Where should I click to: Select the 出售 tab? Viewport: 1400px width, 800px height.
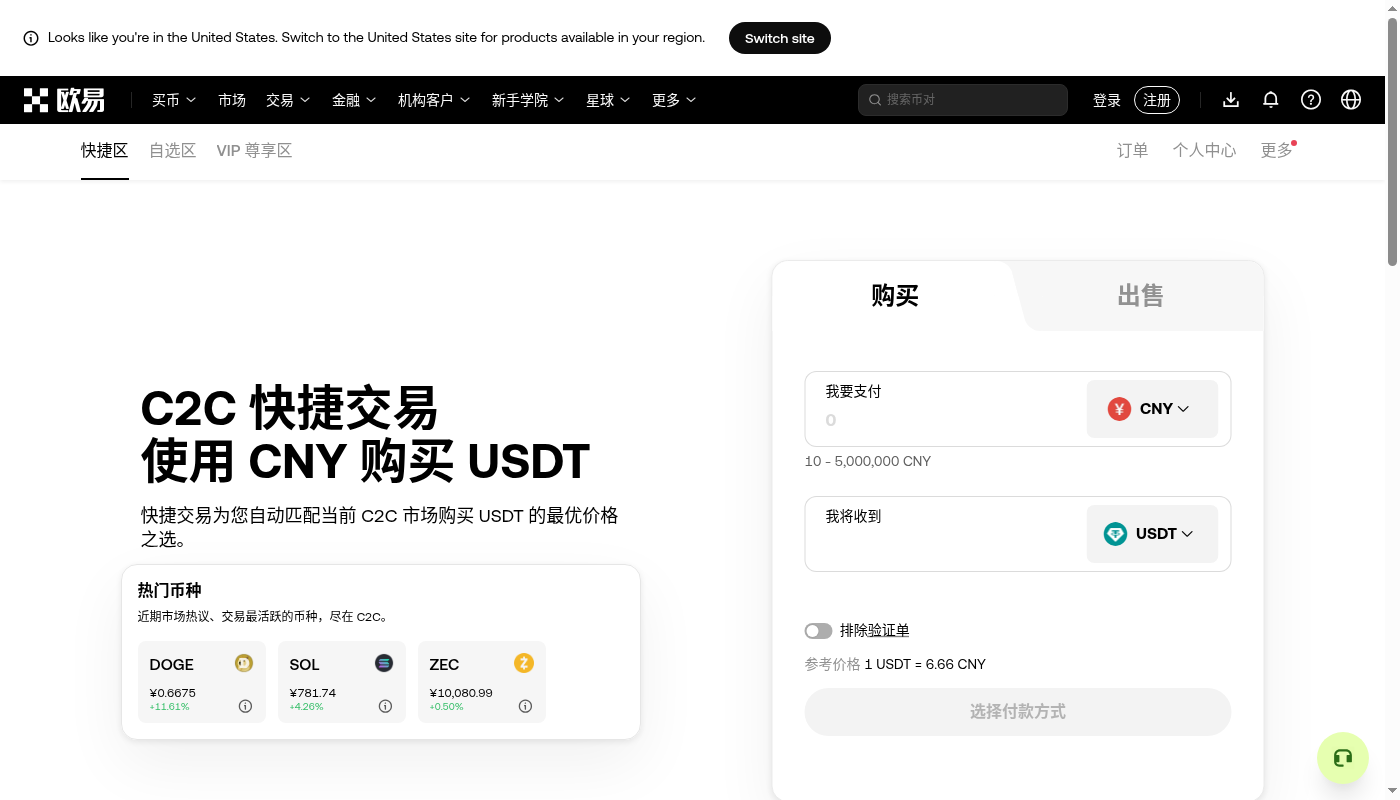point(1140,296)
